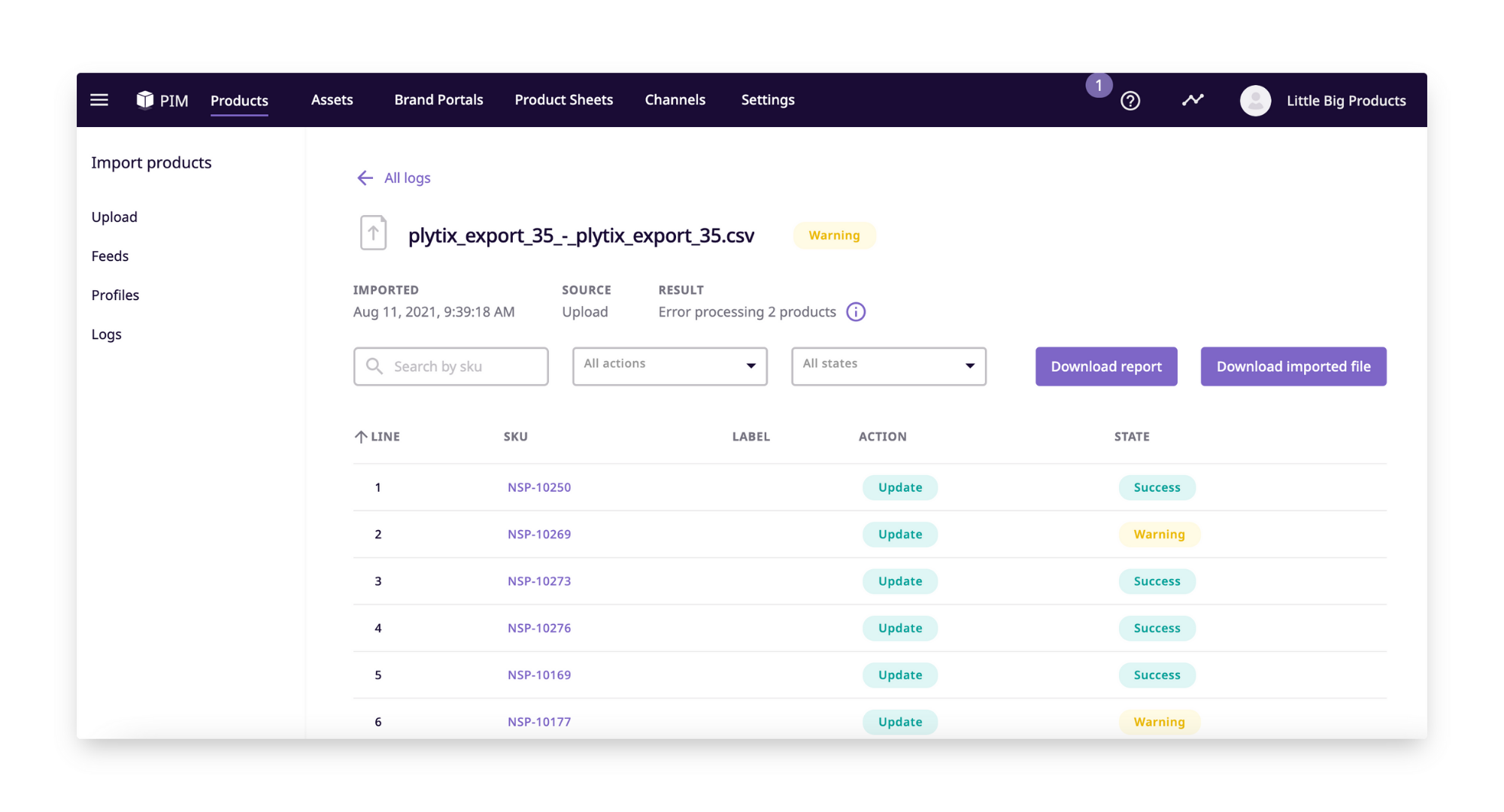Open product NSP-10269 link

(x=539, y=534)
